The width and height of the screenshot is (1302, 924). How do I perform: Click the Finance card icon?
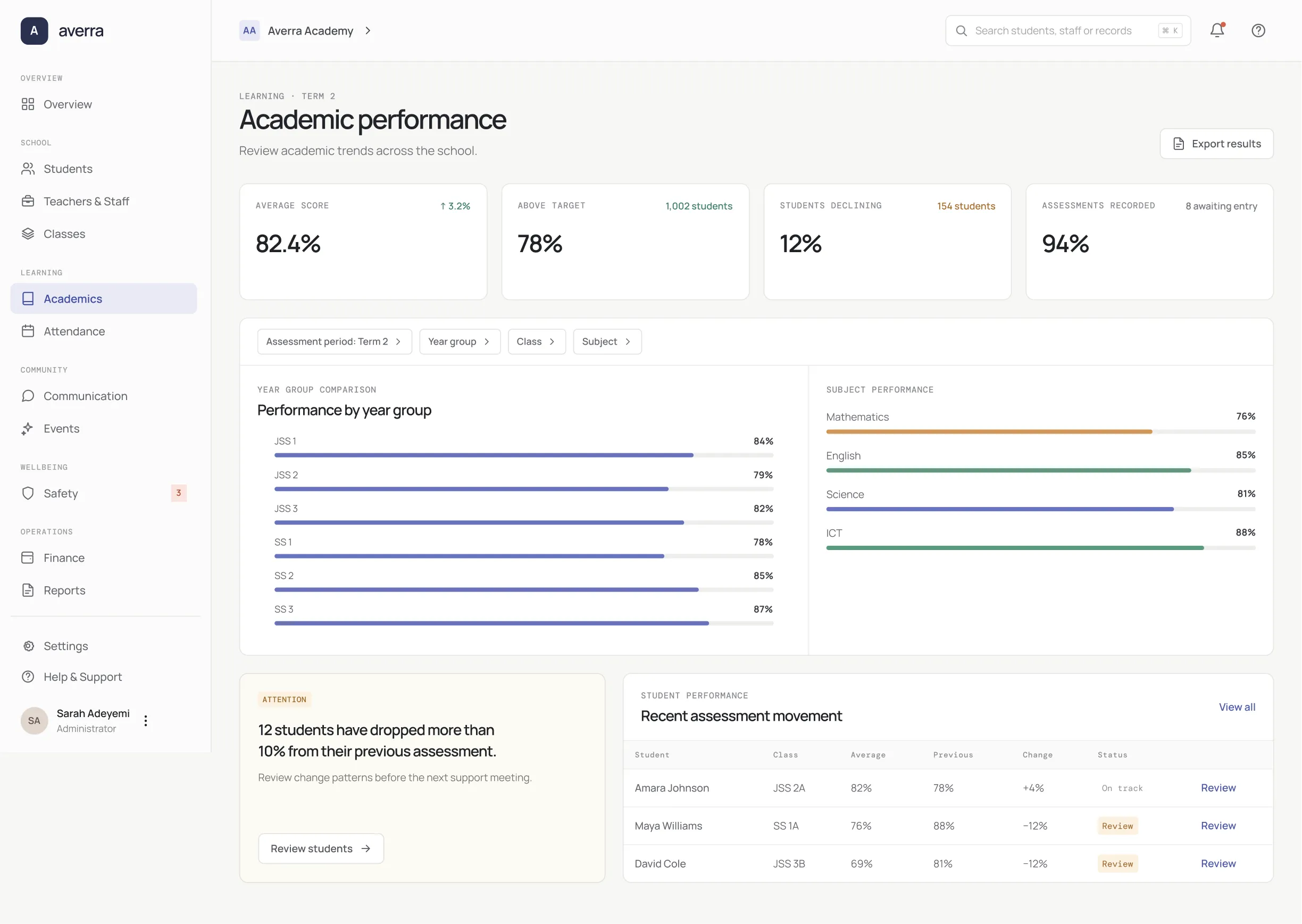[28, 557]
